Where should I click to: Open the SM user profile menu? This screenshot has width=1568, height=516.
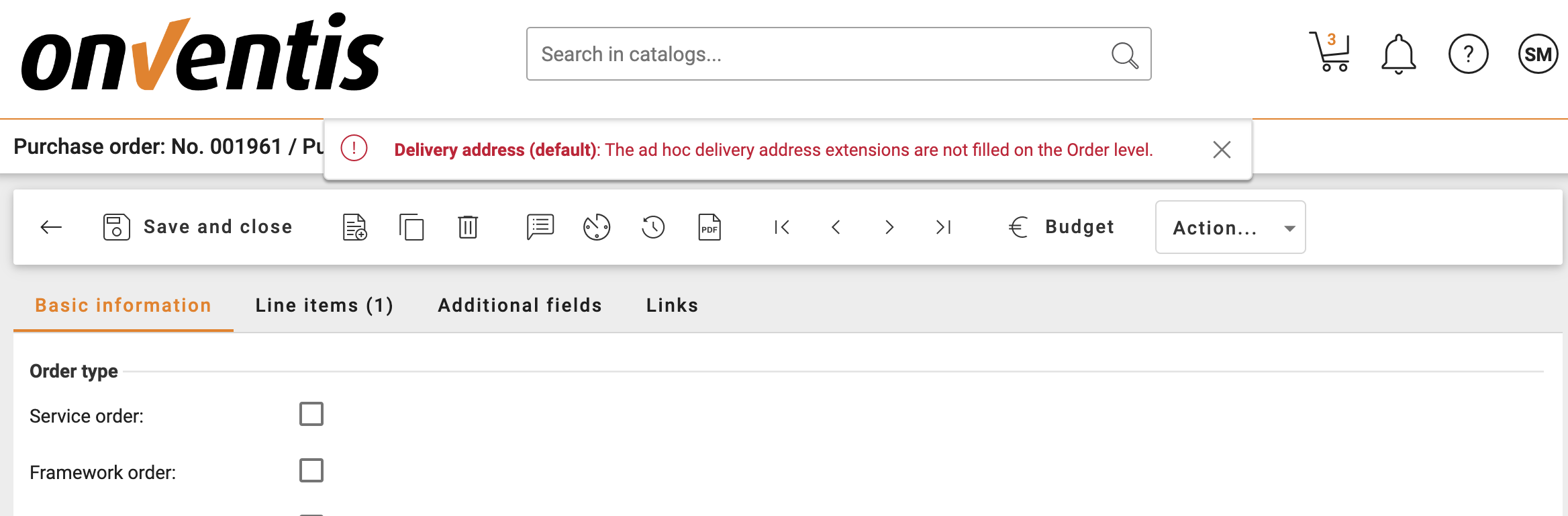click(1538, 54)
